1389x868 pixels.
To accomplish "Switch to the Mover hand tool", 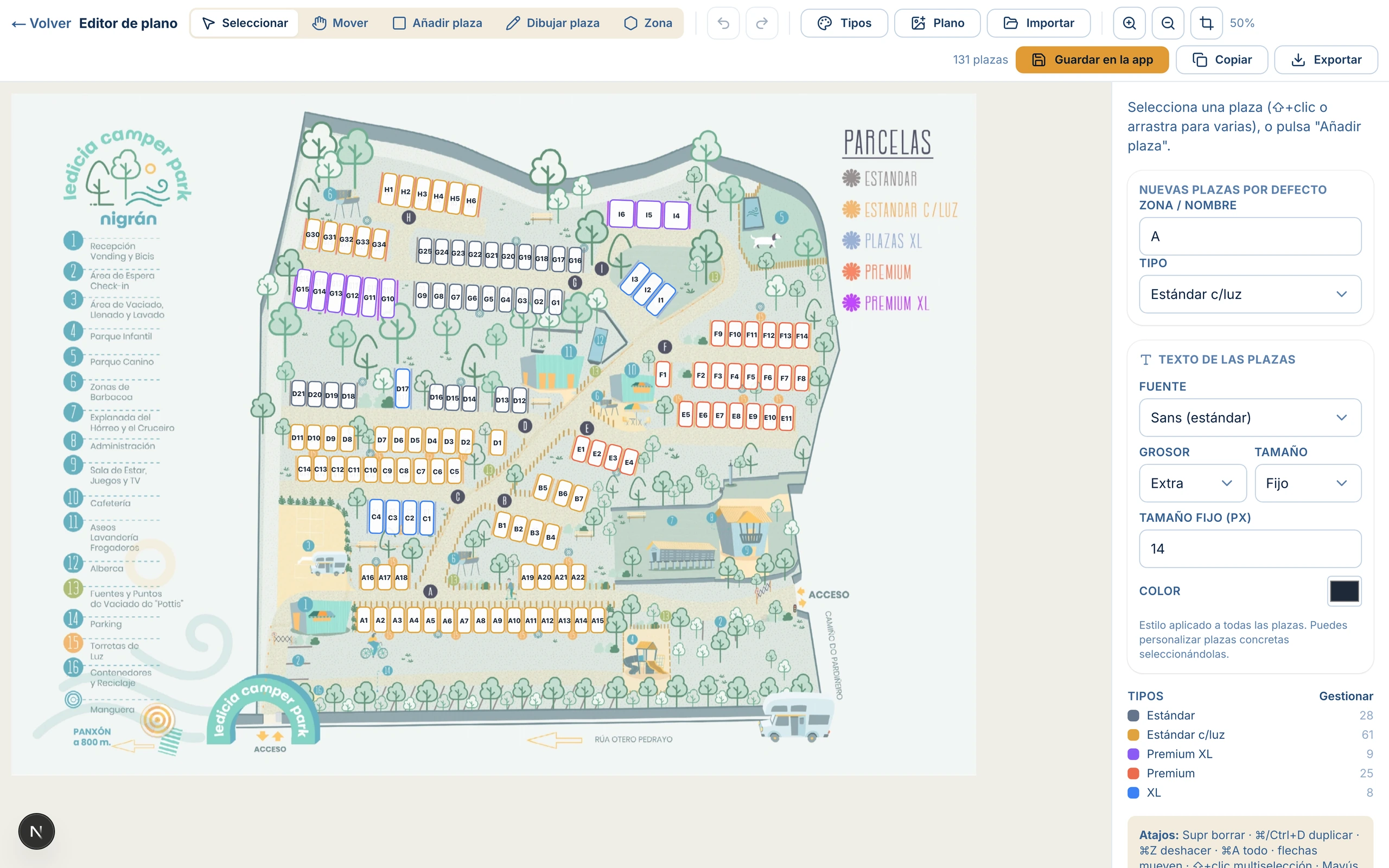I will pyautogui.click(x=340, y=23).
